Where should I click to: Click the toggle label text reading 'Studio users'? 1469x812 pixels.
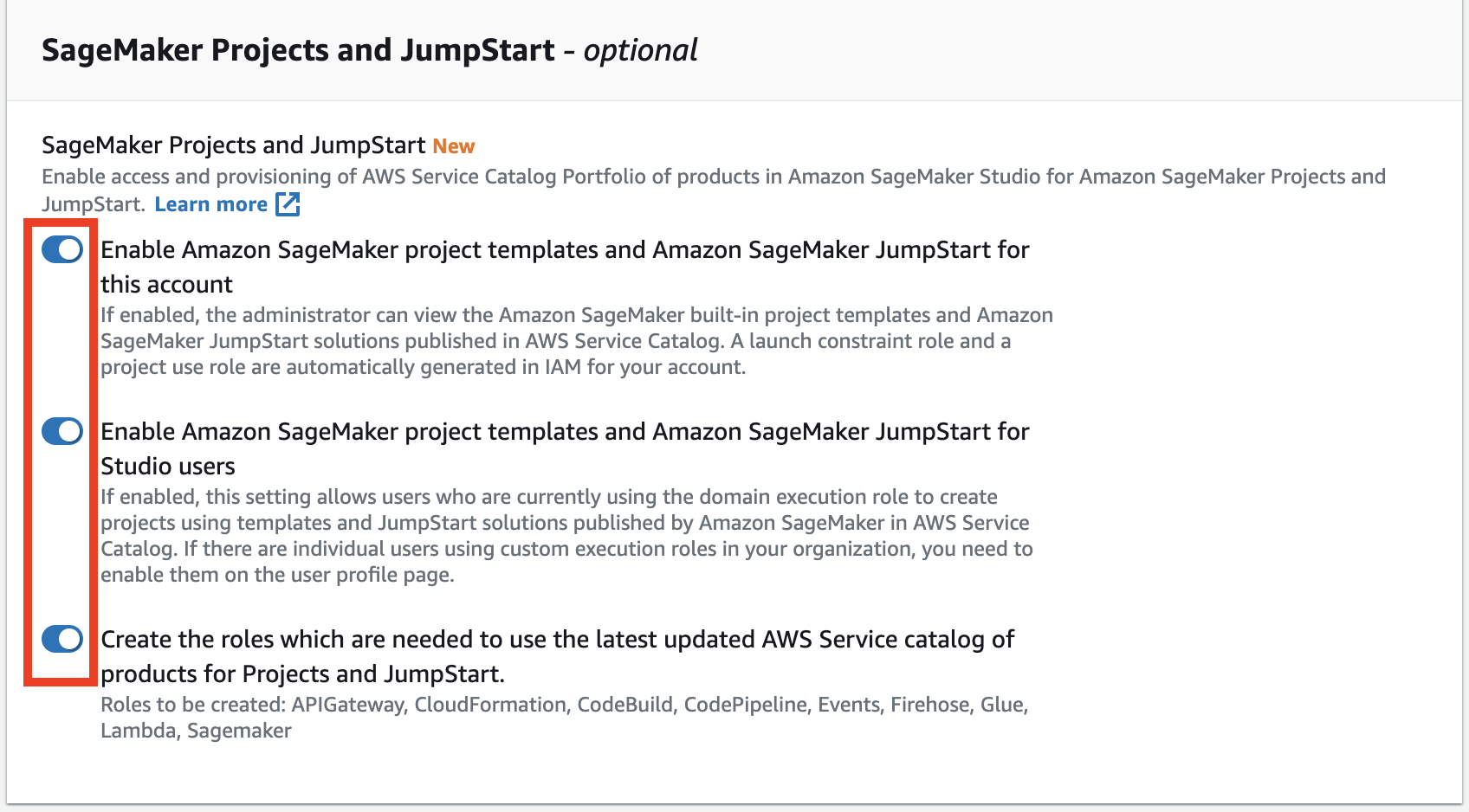tap(168, 466)
